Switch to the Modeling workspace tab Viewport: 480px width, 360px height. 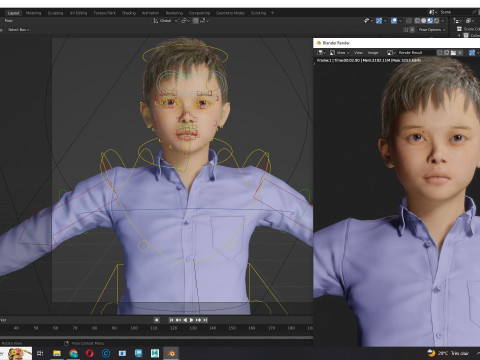33,13
